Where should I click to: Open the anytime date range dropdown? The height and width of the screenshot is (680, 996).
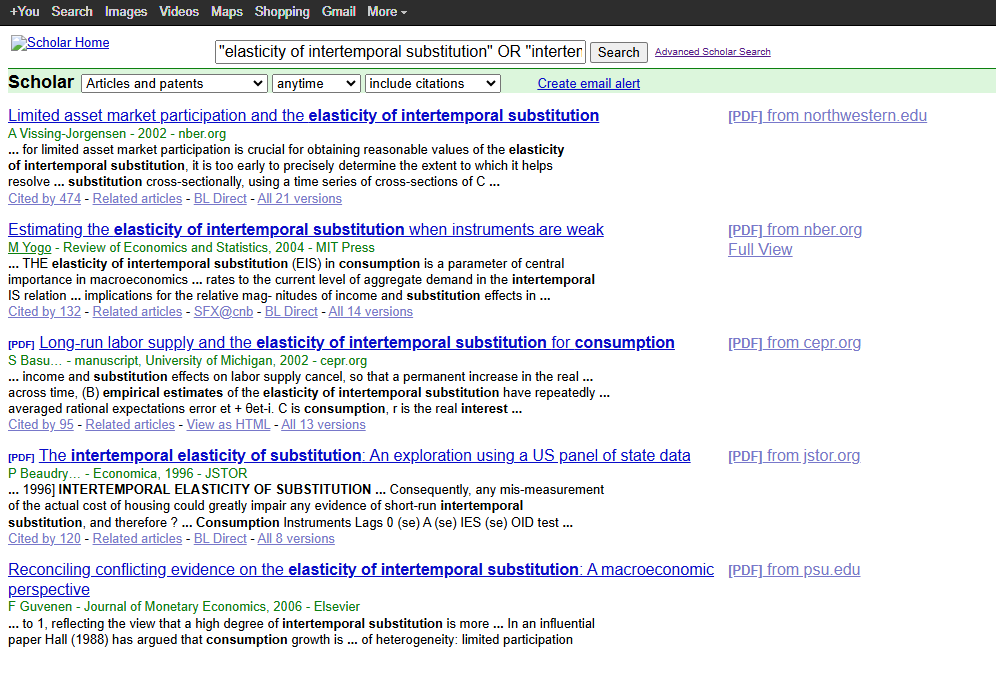point(316,83)
